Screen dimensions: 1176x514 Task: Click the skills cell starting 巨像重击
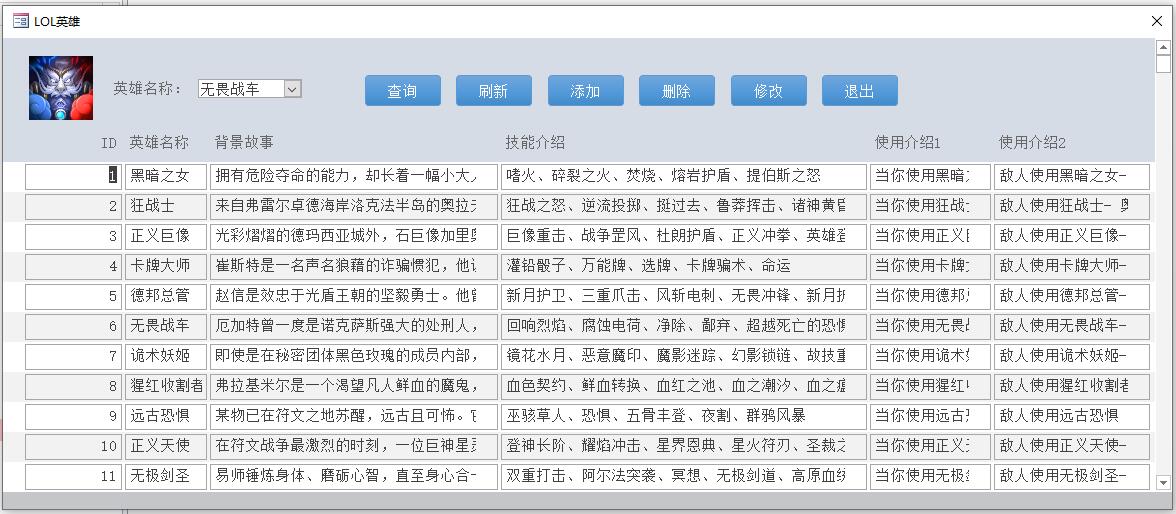pos(684,236)
